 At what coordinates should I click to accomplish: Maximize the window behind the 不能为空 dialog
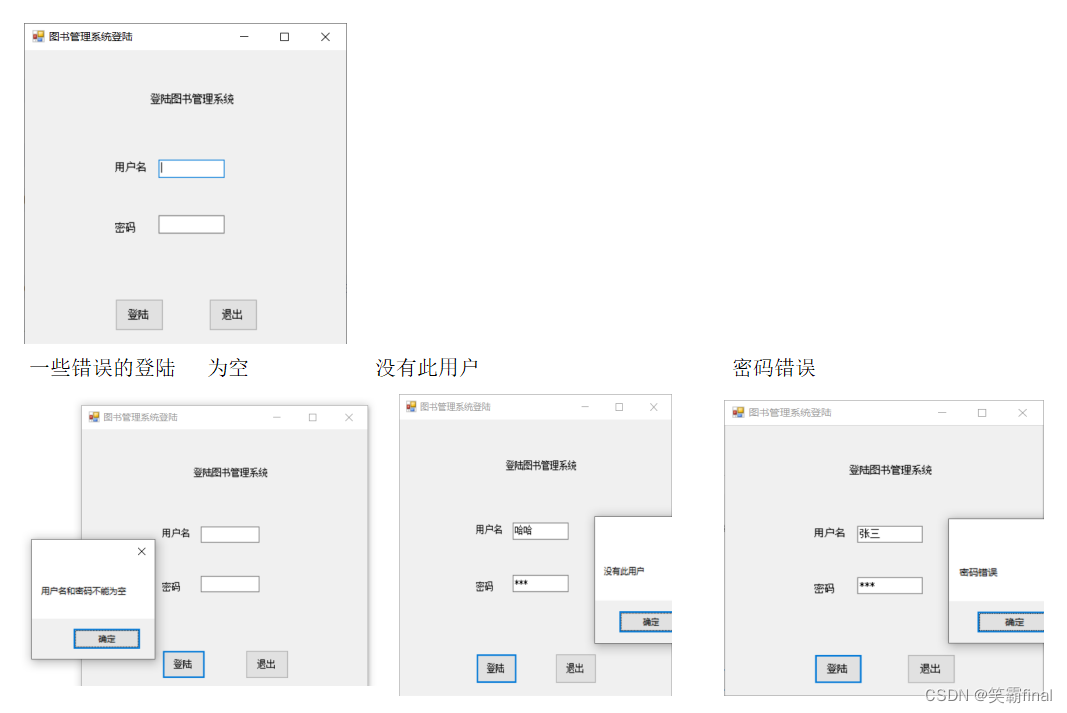pyautogui.click(x=313, y=418)
